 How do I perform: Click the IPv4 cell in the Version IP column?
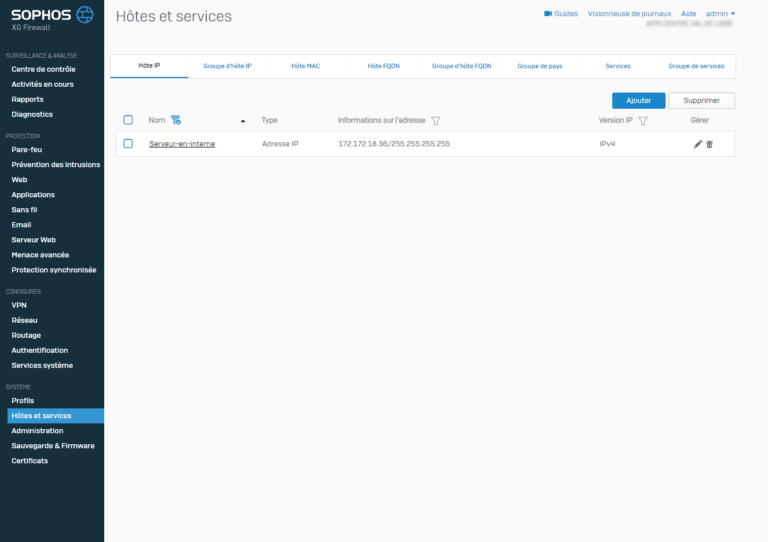pos(607,144)
